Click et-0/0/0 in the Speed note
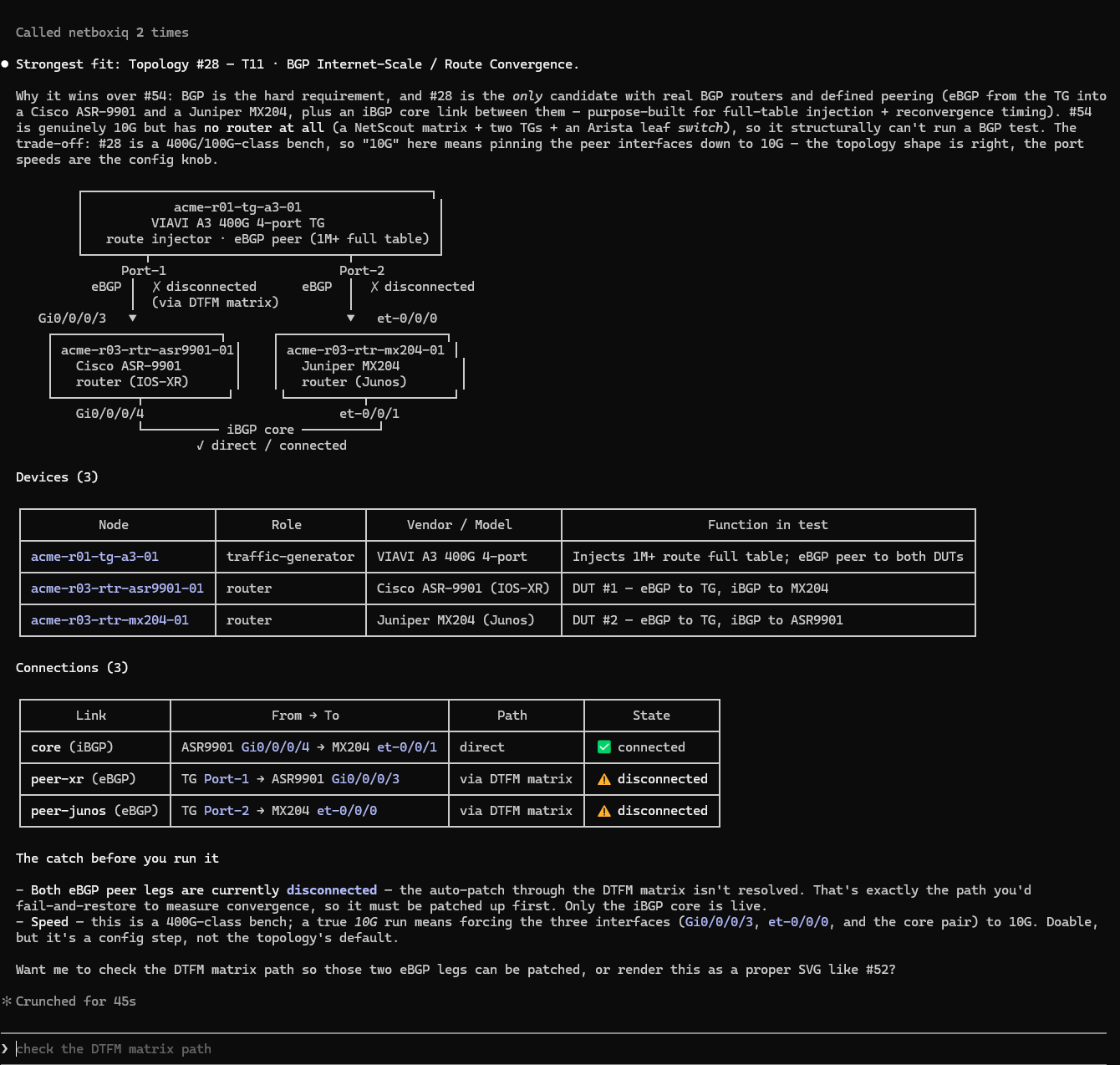The image size is (1120, 1065). (798, 922)
